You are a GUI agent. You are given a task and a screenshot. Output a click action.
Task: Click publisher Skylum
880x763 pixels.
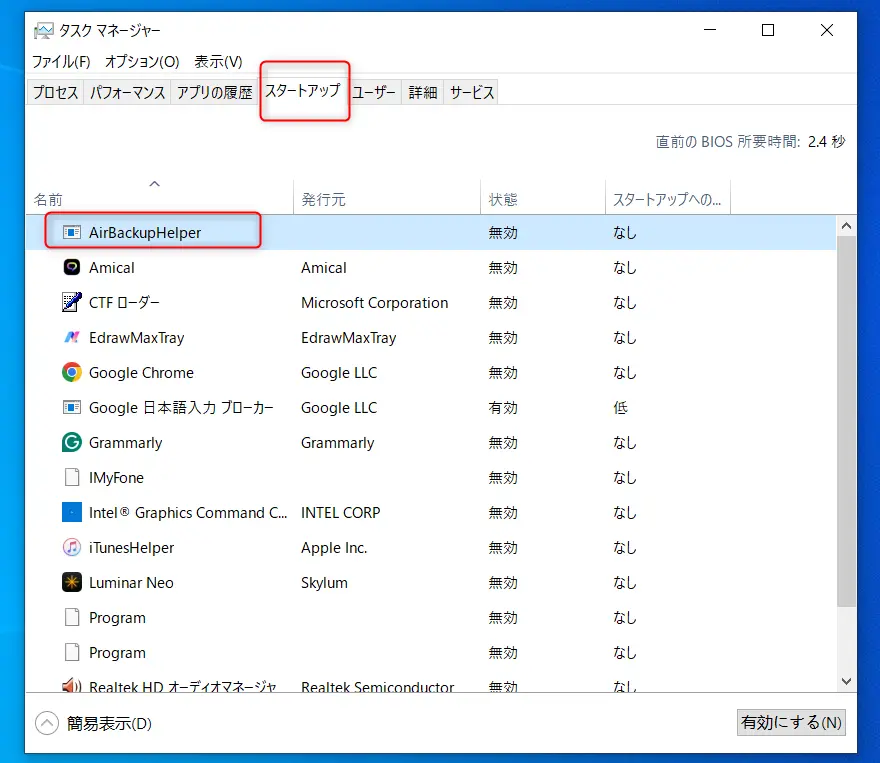[x=324, y=582]
